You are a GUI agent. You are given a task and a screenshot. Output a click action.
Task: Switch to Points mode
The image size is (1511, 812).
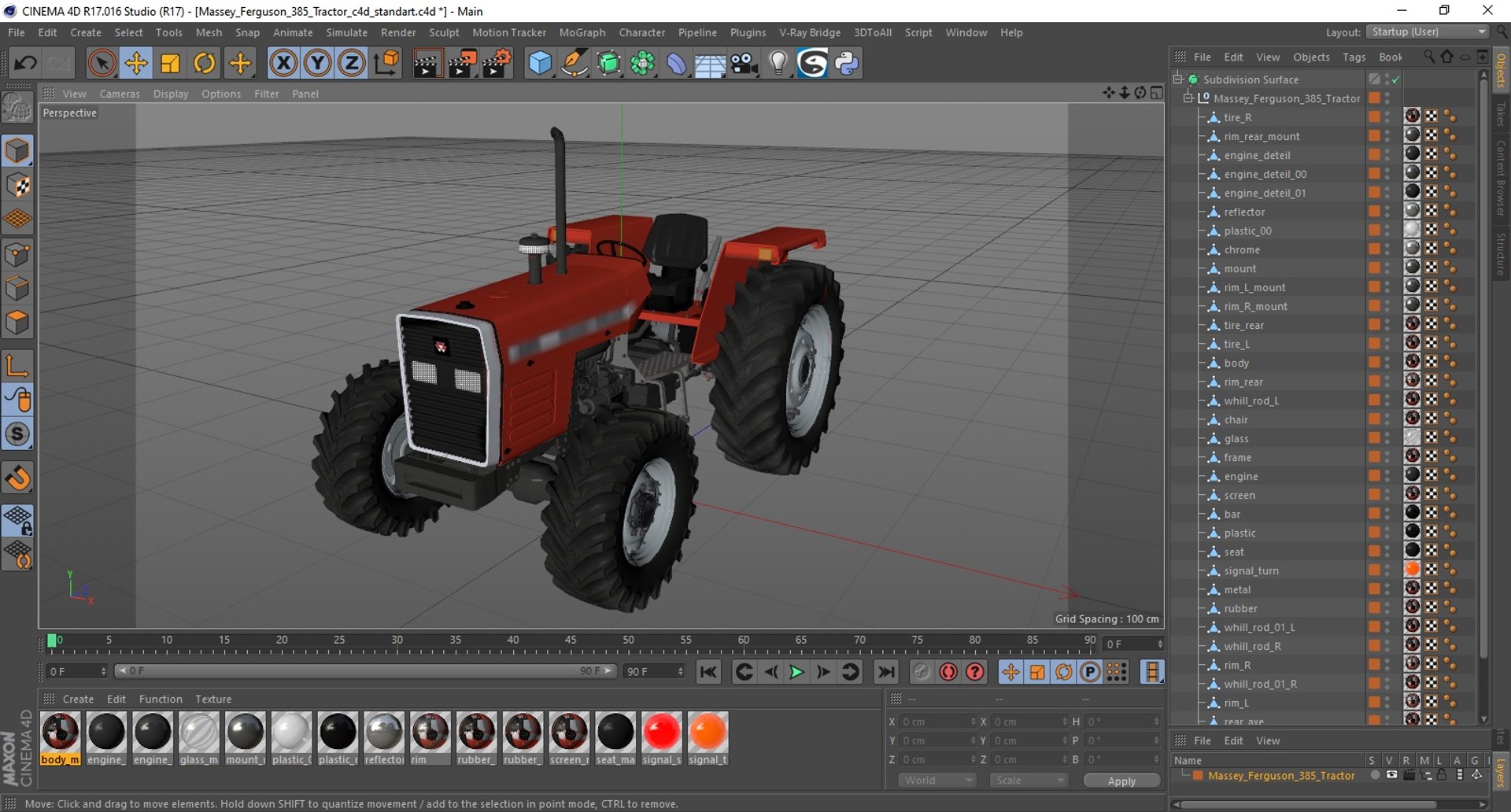pyautogui.click(x=17, y=255)
